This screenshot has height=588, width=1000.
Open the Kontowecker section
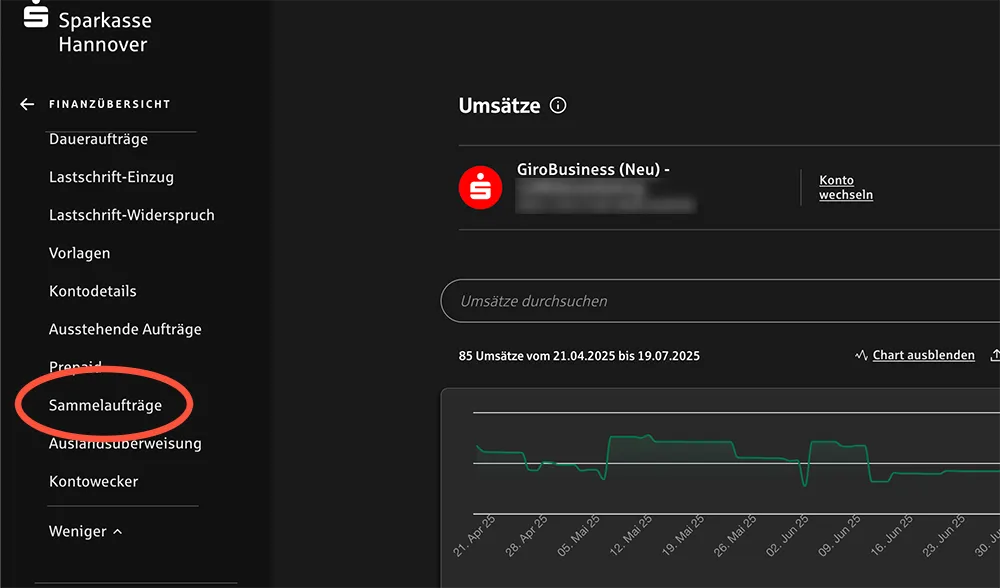point(92,481)
